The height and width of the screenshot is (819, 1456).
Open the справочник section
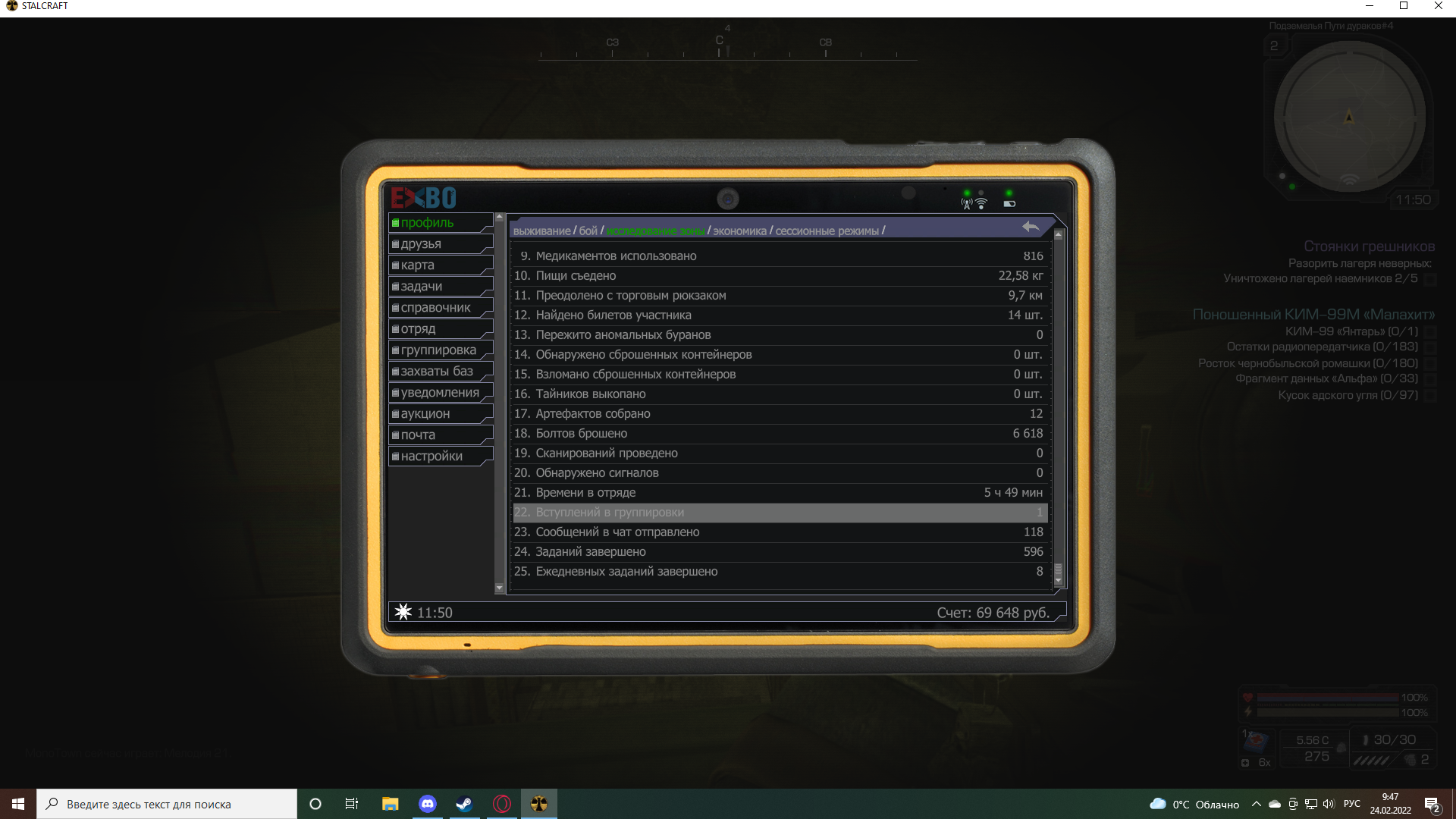pyautogui.click(x=441, y=308)
